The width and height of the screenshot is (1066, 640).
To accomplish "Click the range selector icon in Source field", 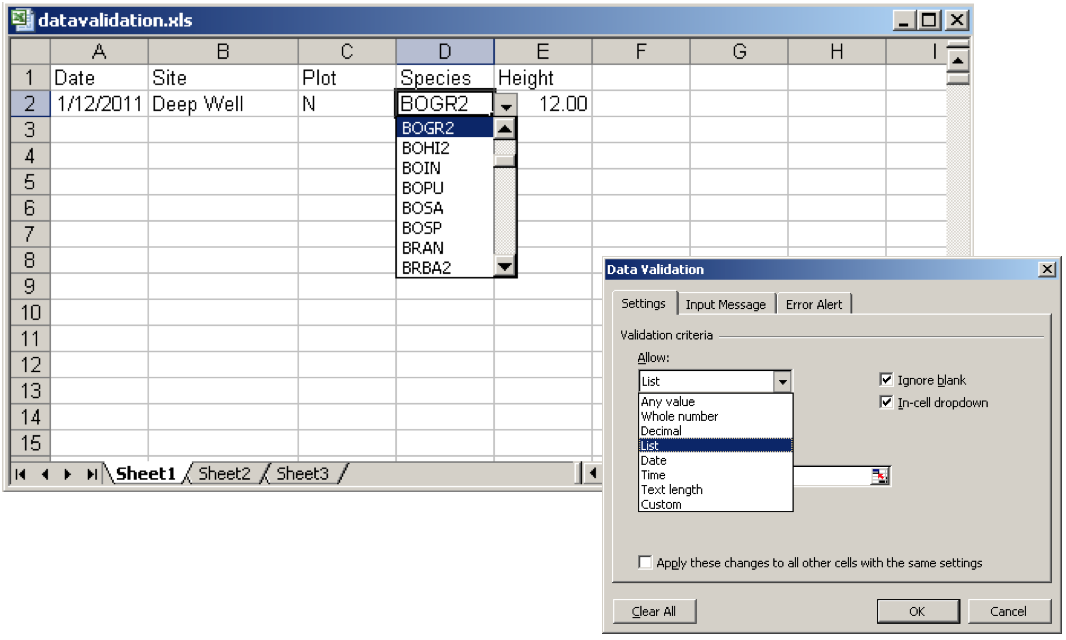I will point(879,475).
